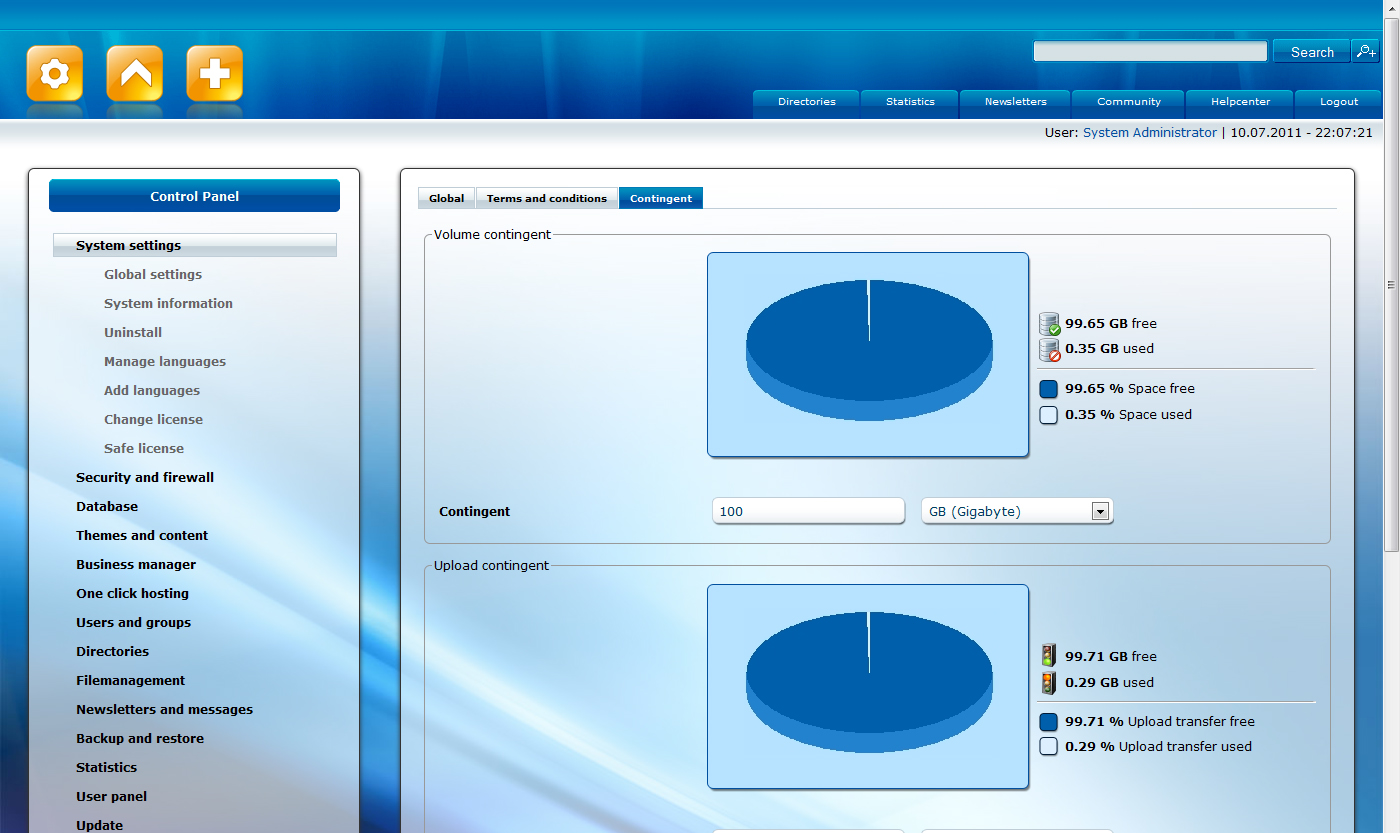Expand Backup and restore section
Viewport: 1400px width, 833px height.
coord(140,738)
